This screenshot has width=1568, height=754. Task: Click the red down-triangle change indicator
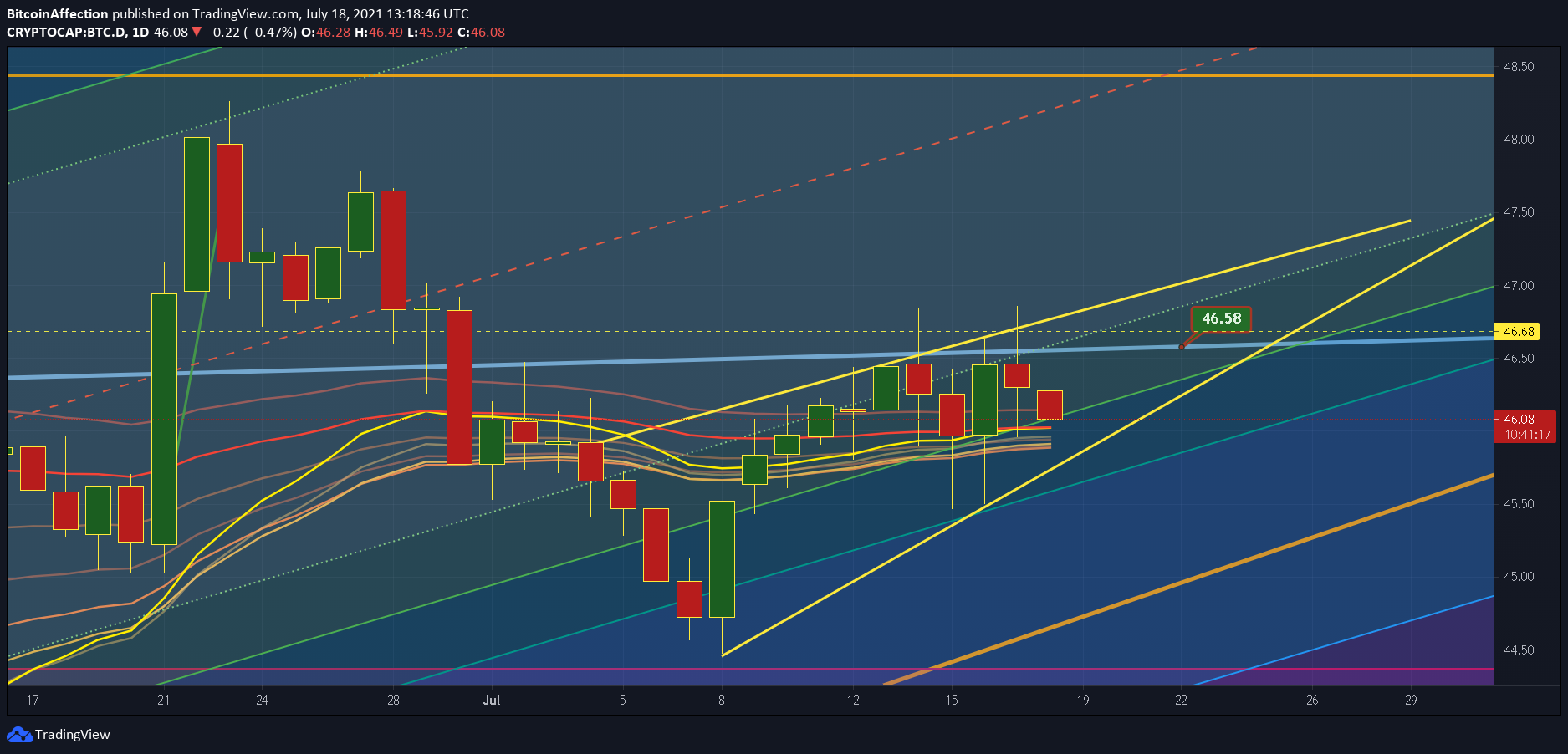197,33
